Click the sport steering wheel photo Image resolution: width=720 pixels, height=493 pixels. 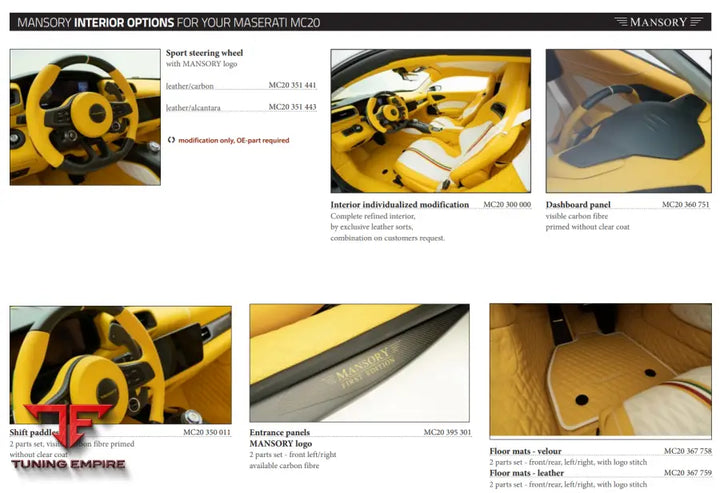[85, 117]
